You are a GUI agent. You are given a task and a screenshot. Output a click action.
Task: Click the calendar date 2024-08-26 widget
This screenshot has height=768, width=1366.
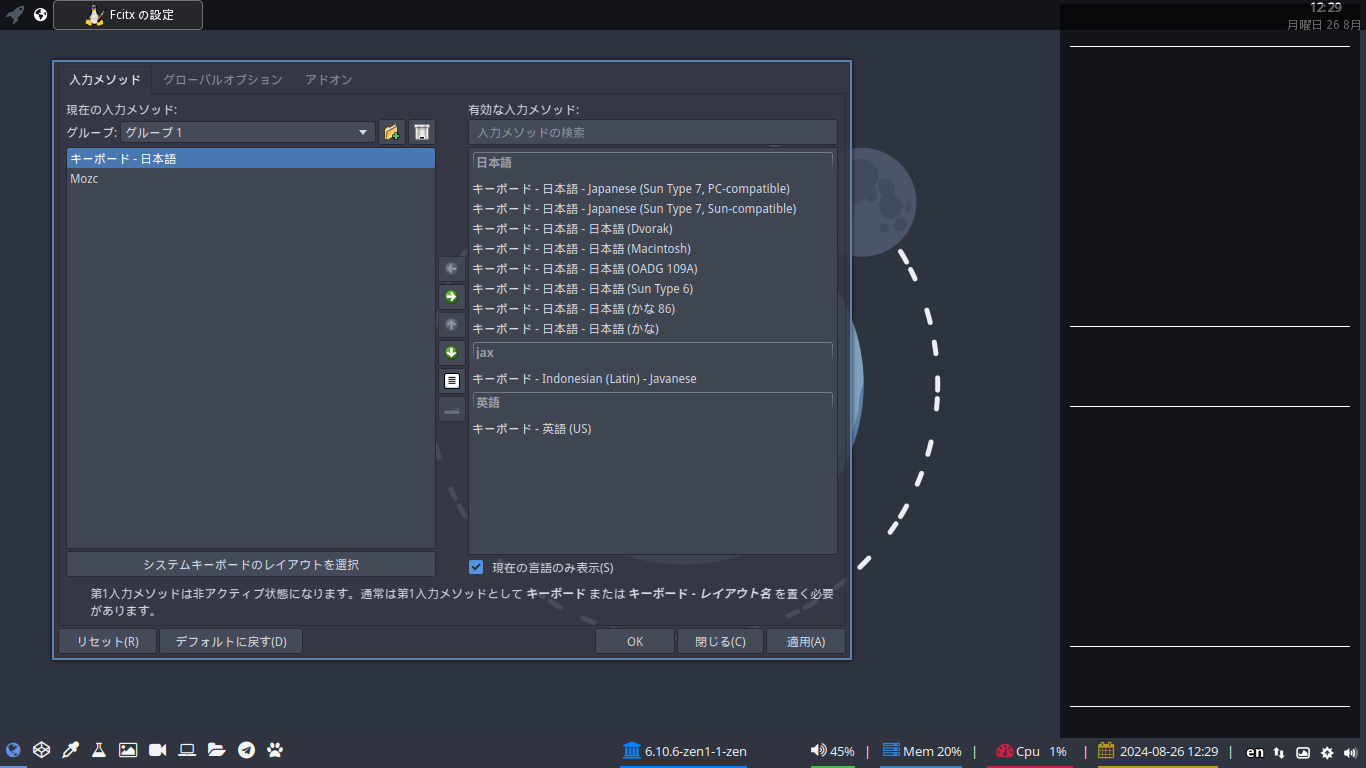[x=1158, y=751]
